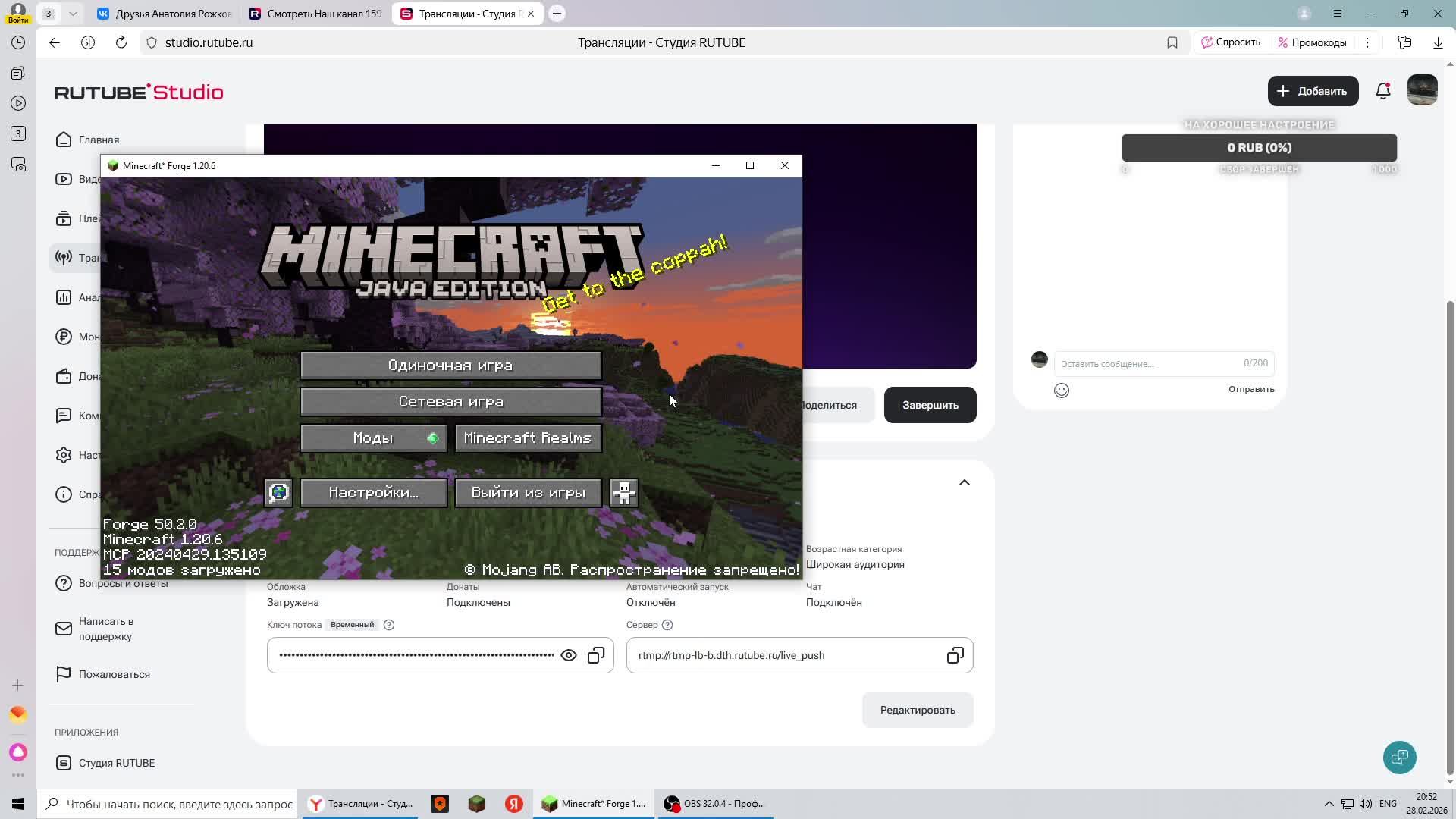This screenshot has width=1456, height=819.
Task: Reveal the hidden stream key
Action: [568, 655]
